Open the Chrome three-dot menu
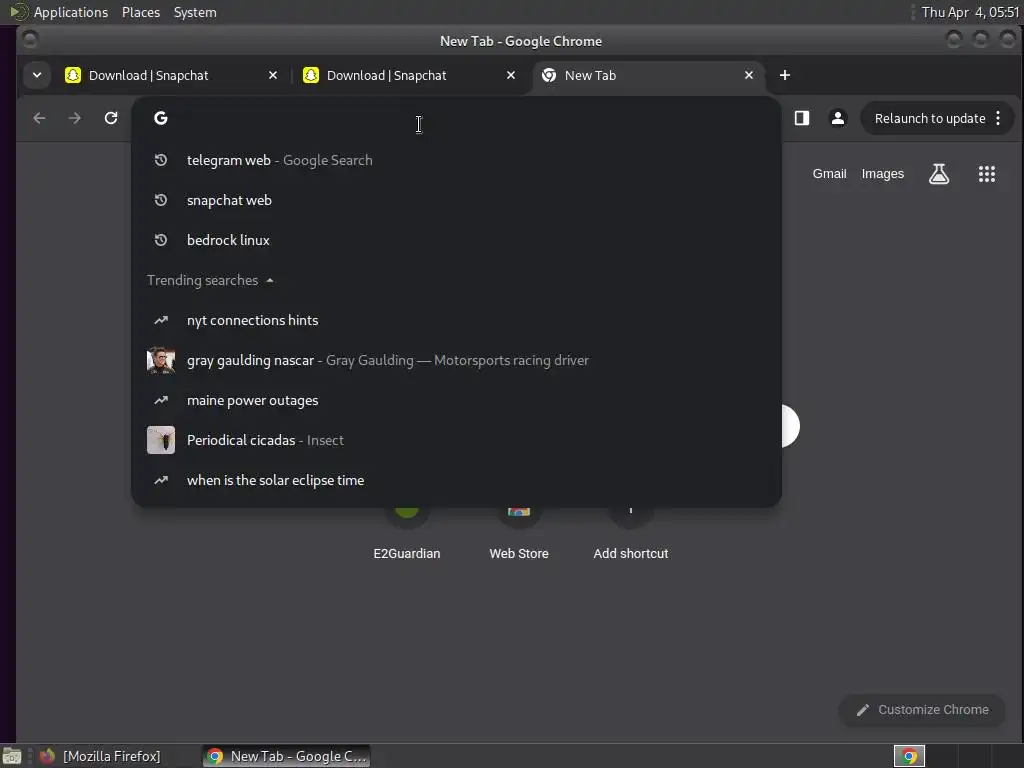1024x768 pixels. [998, 118]
